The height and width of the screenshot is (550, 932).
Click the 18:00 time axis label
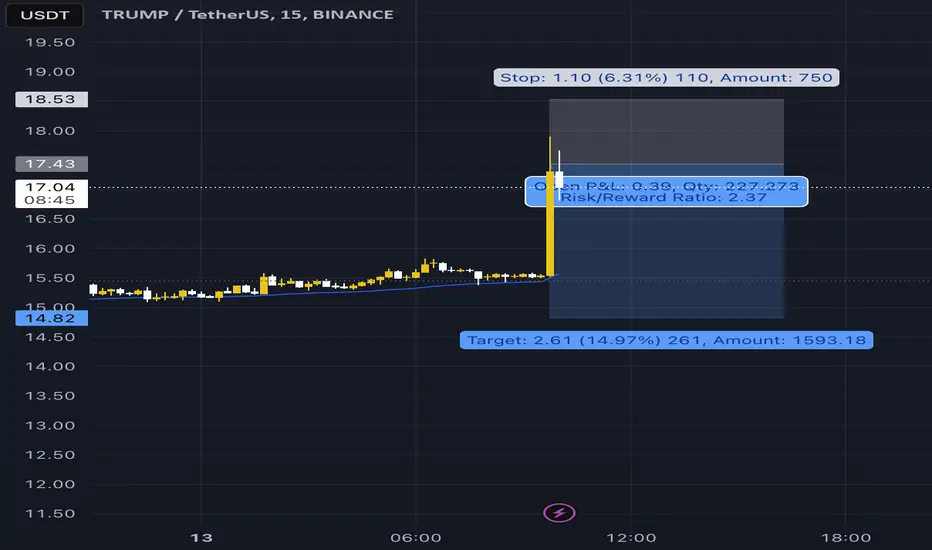tap(846, 538)
